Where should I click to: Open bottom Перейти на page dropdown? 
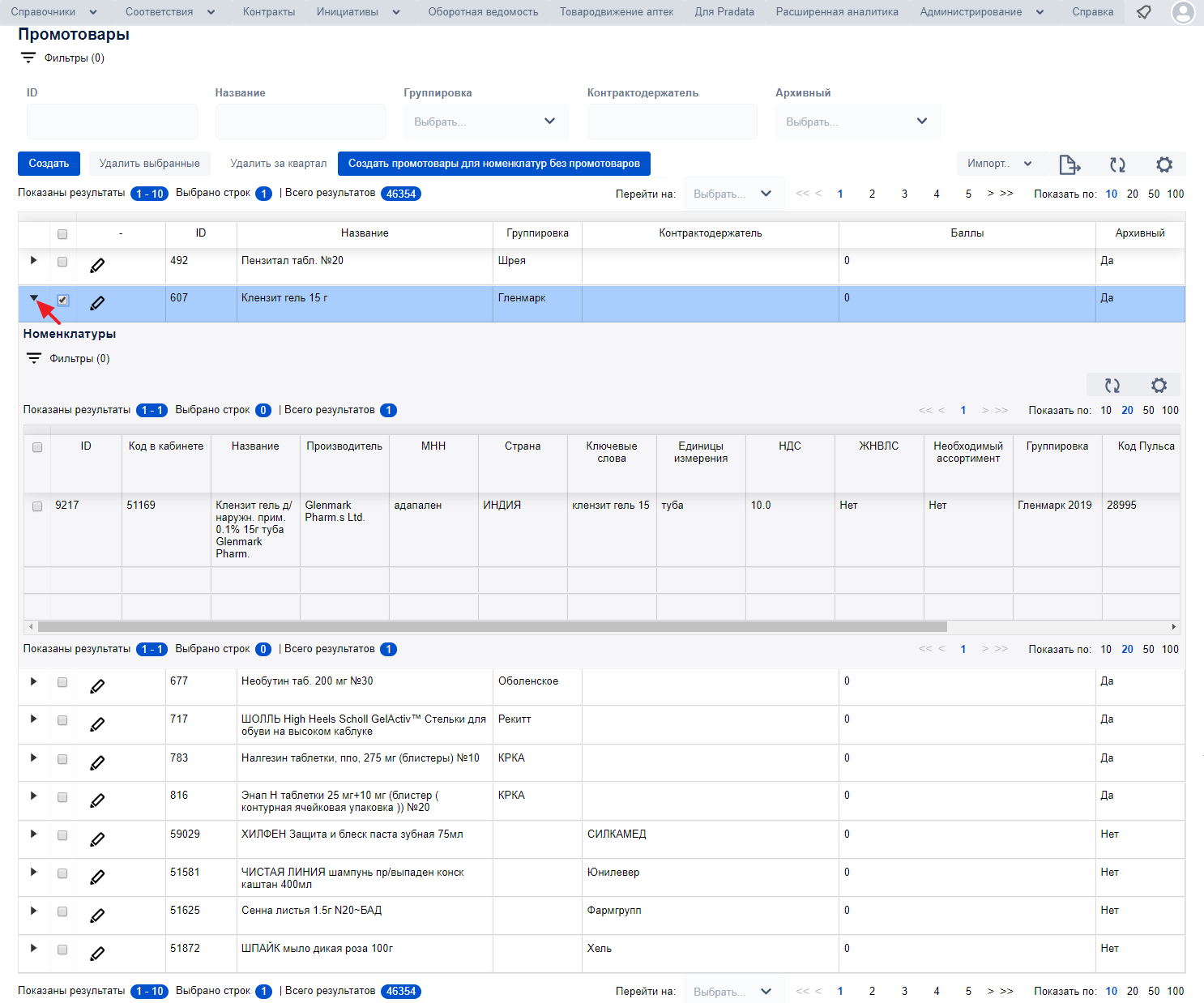pos(734,991)
